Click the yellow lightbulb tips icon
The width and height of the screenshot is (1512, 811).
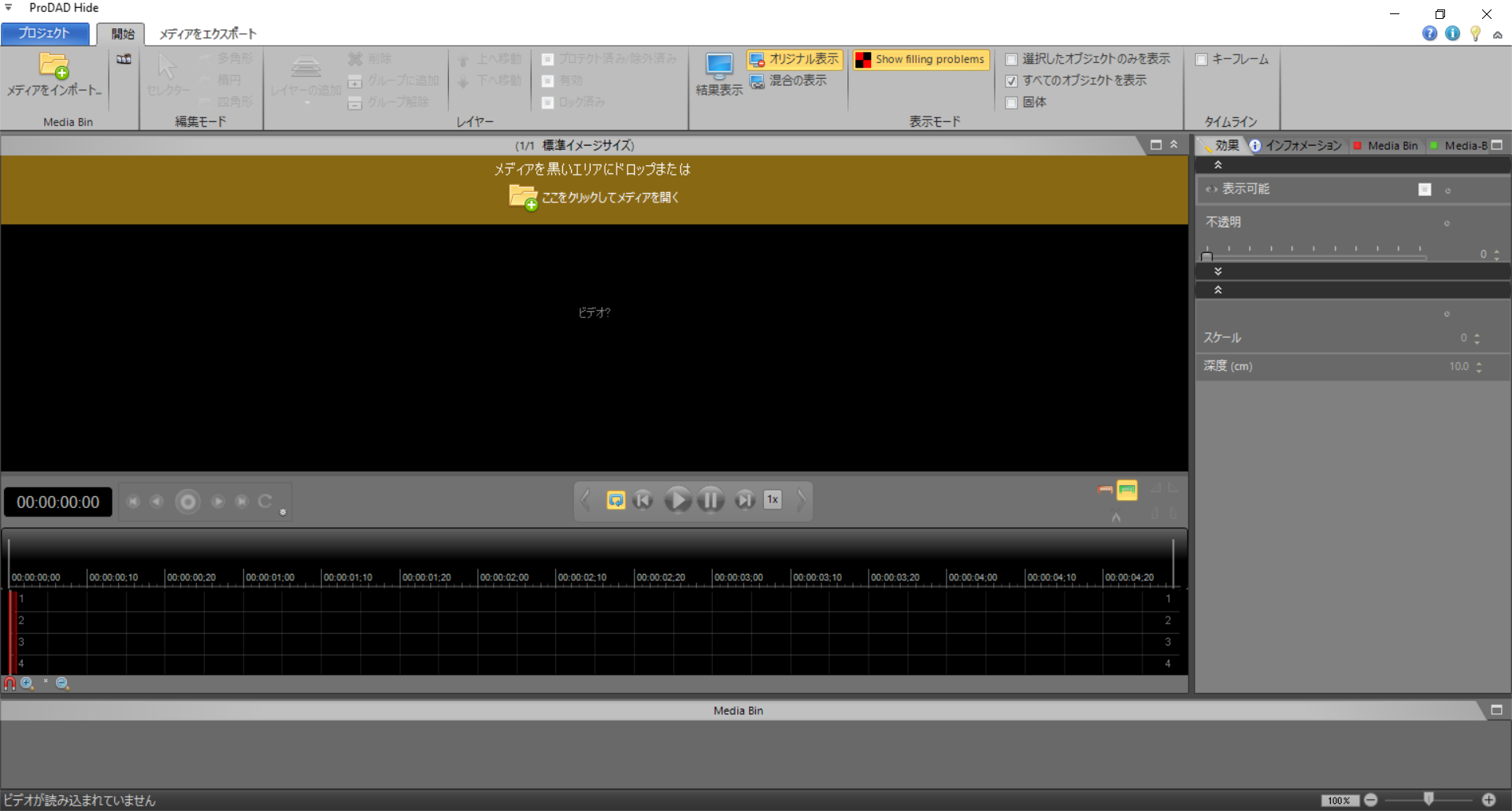tap(1475, 33)
